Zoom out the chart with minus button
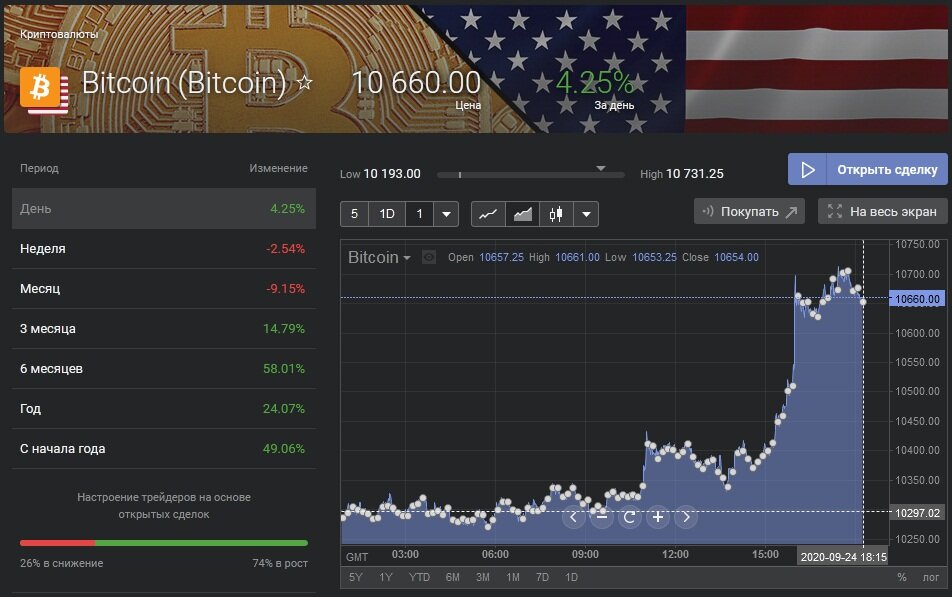 (601, 517)
